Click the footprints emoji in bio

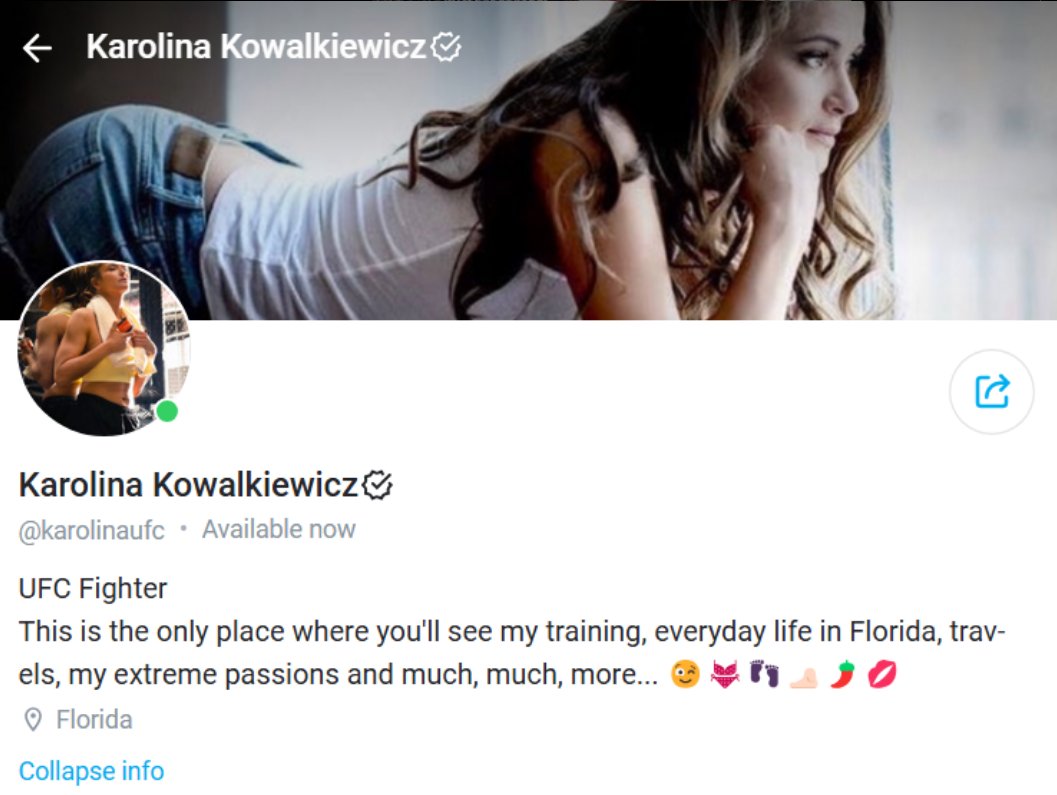(x=764, y=674)
